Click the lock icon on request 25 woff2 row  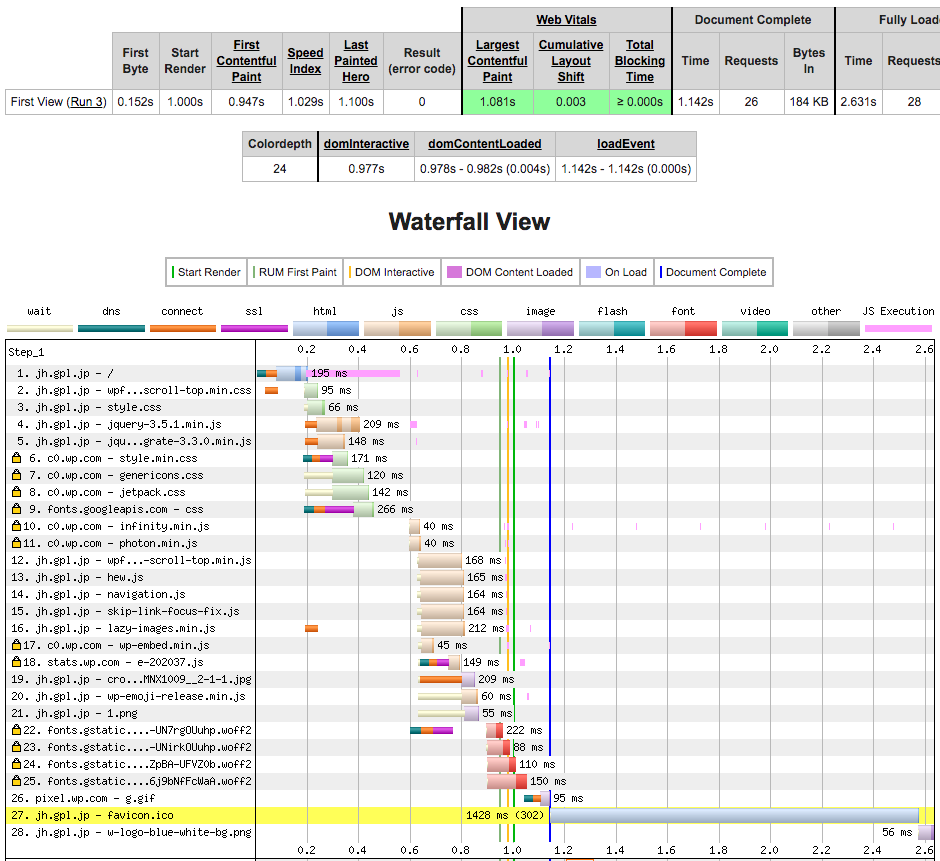tap(16, 782)
